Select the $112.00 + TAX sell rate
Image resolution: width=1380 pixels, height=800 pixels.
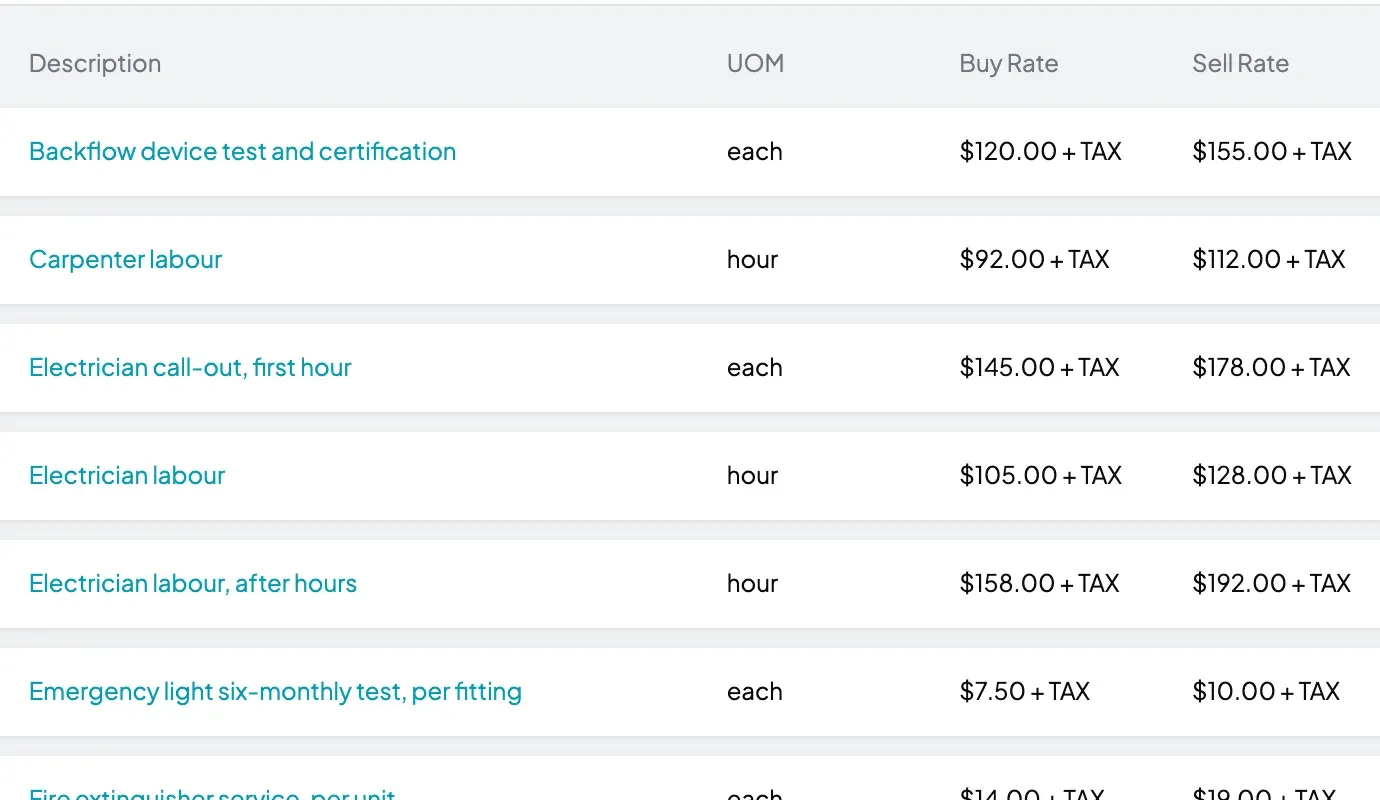tap(1269, 259)
